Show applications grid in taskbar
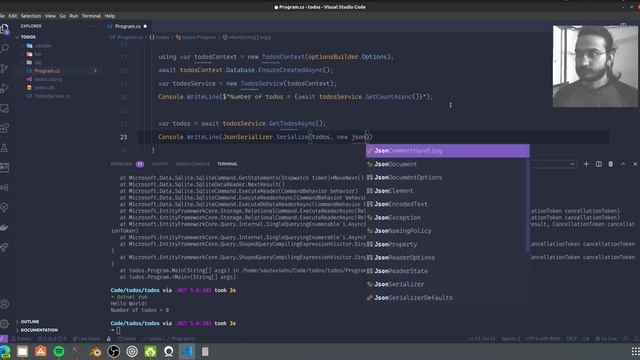Viewport: 640px width, 360px height. (635, 351)
